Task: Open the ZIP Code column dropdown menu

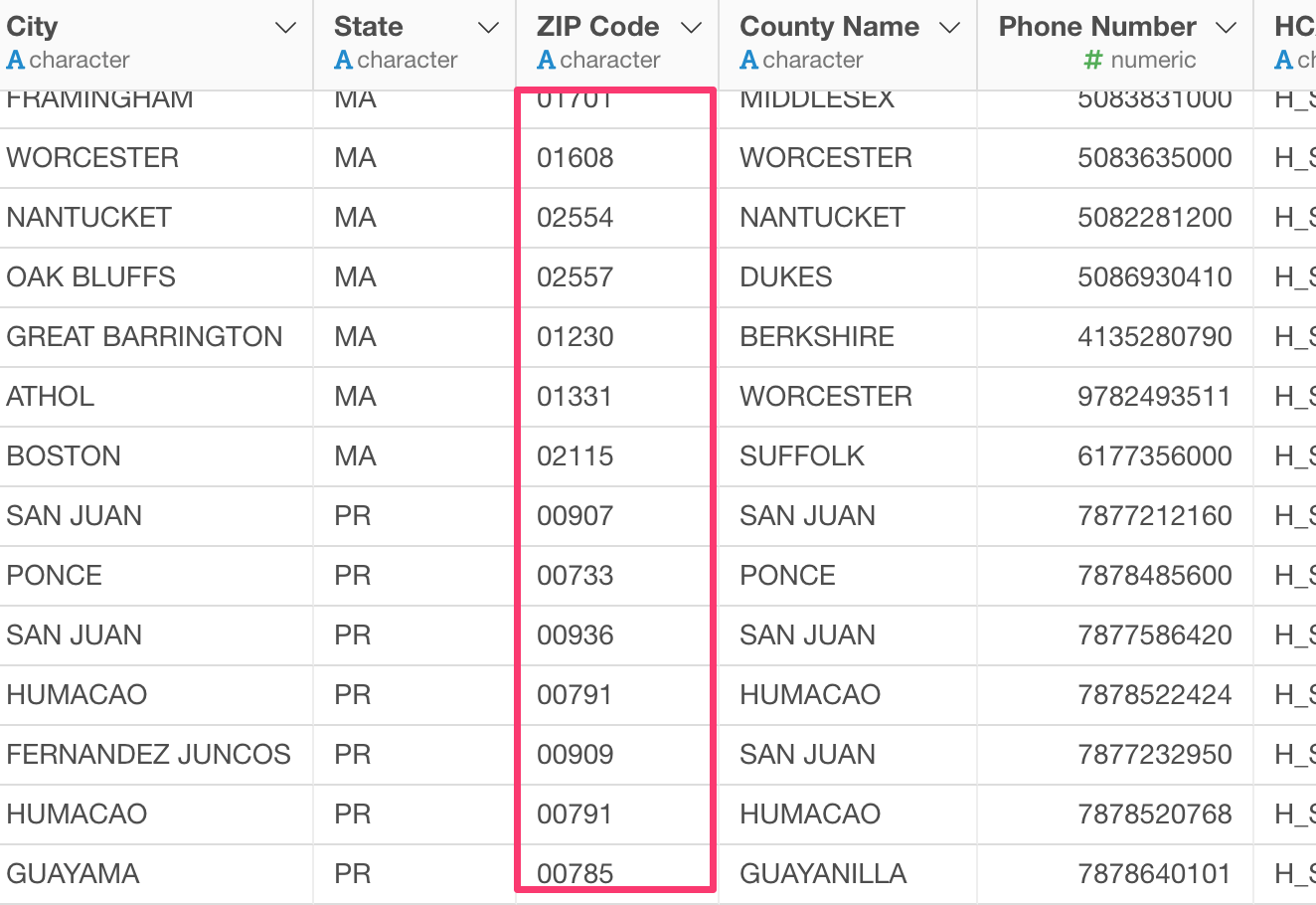Action: 691,28
